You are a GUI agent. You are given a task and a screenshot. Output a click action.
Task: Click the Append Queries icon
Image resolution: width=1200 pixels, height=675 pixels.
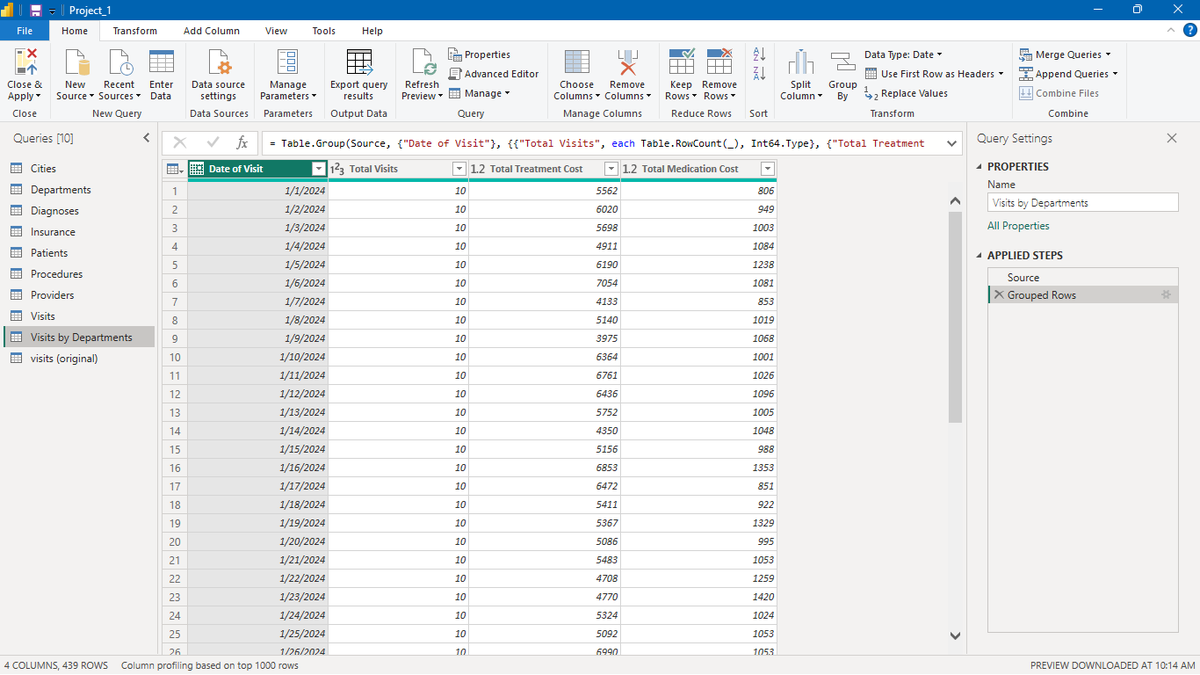pos(1027,74)
